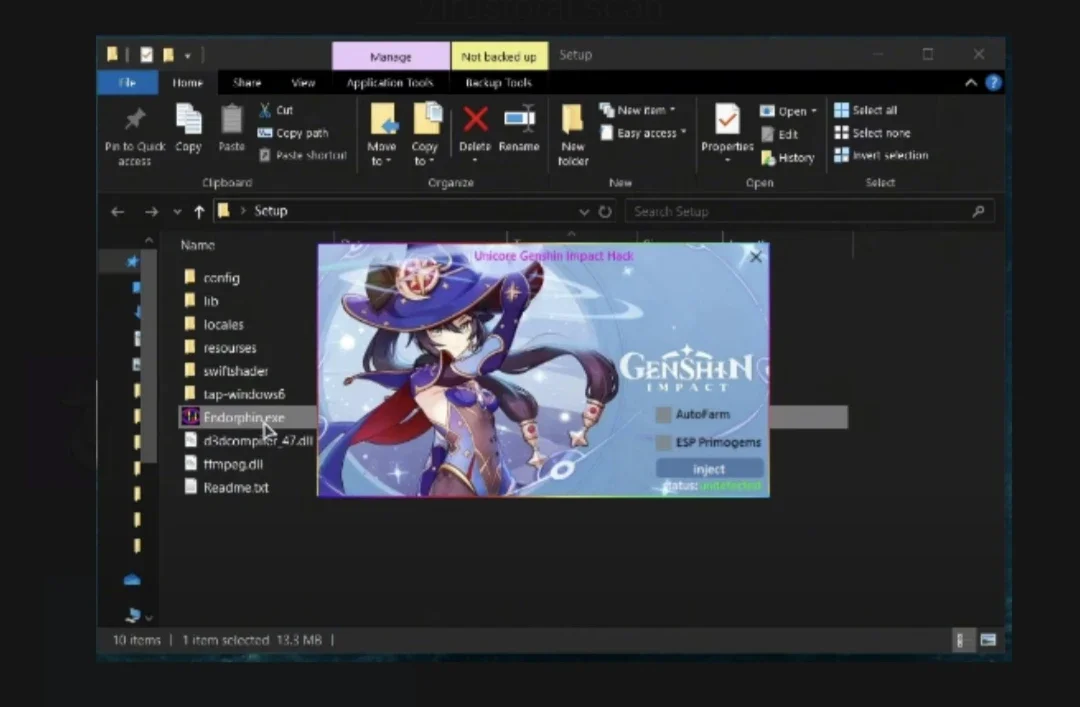This screenshot has width=1080, height=707.
Task: Click the Paste clipboard icon
Action: 231,119
